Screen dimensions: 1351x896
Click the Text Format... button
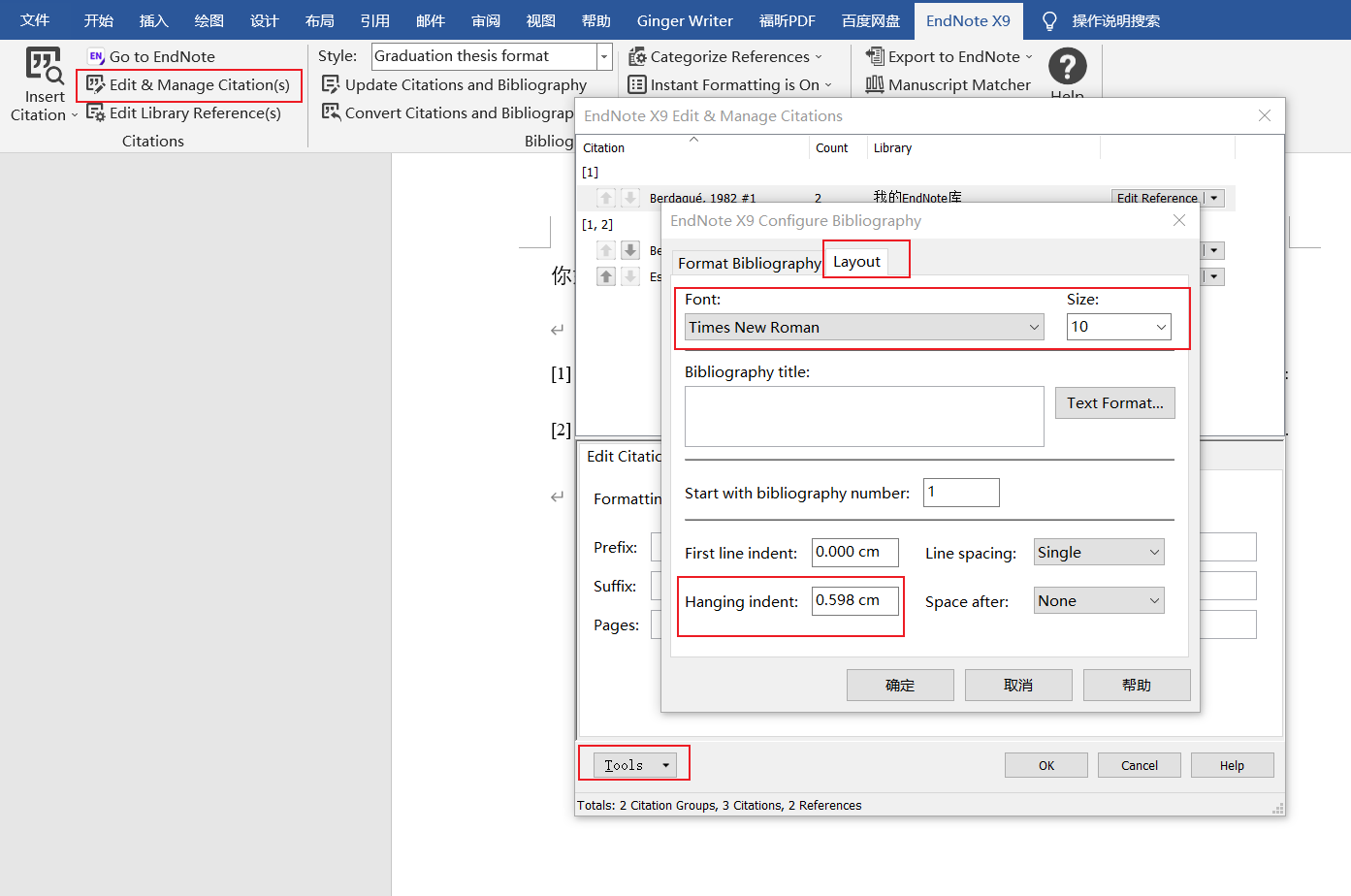click(x=1115, y=403)
